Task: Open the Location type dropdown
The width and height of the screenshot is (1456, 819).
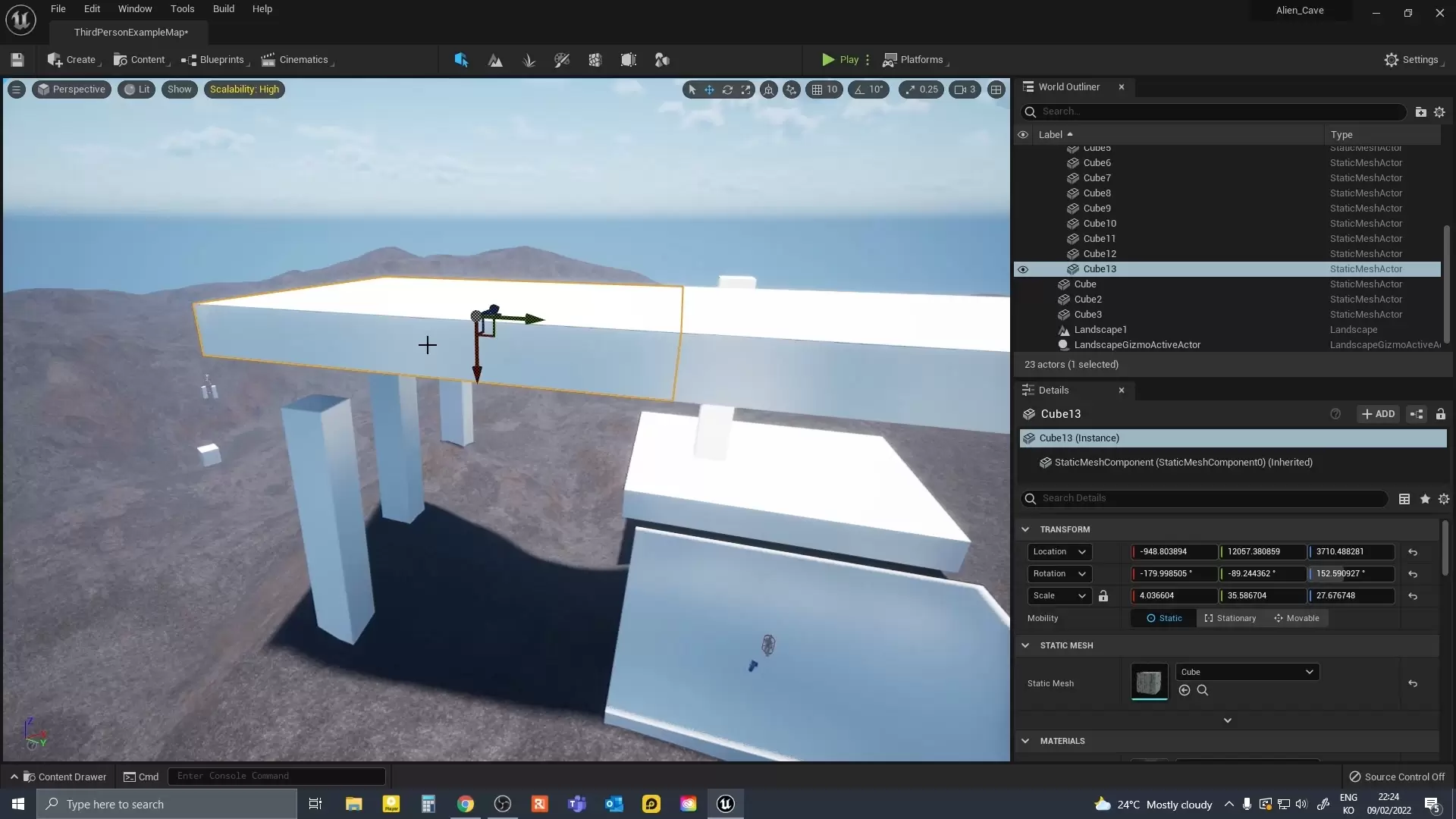Action: (1059, 552)
